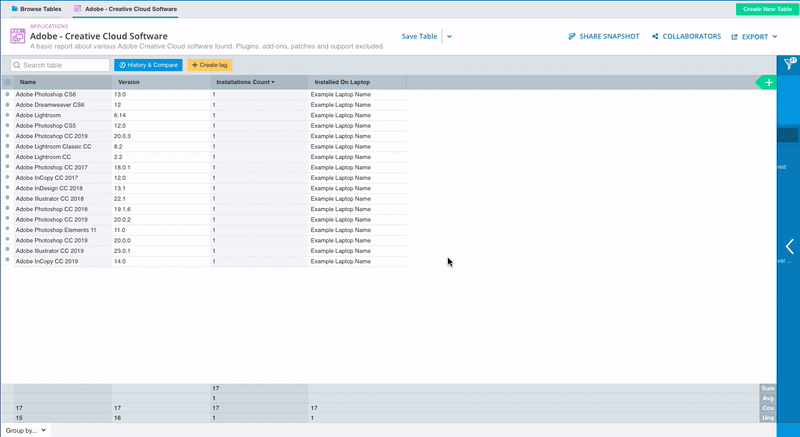
Task: Click the Share Snapshot icon
Action: click(x=572, y=37)
